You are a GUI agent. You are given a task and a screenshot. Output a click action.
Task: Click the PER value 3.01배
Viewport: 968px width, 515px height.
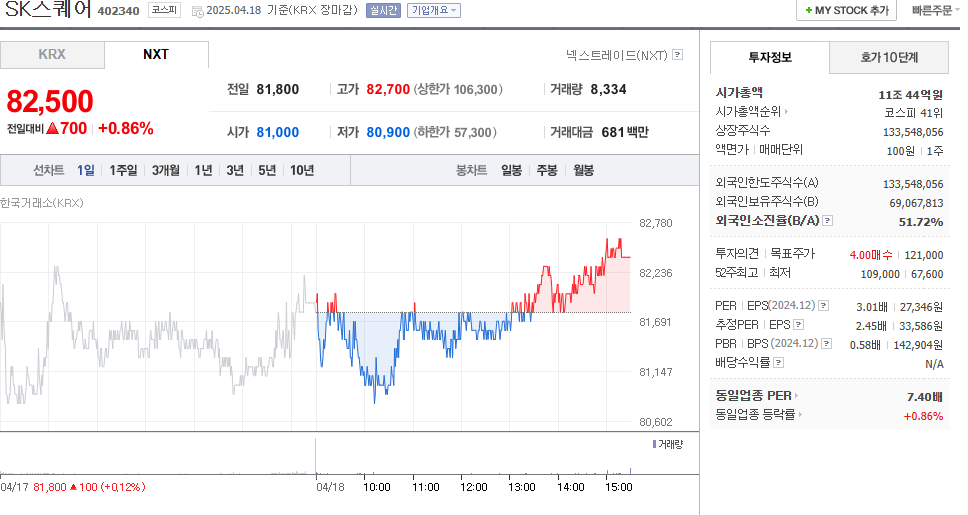[872, 308]
